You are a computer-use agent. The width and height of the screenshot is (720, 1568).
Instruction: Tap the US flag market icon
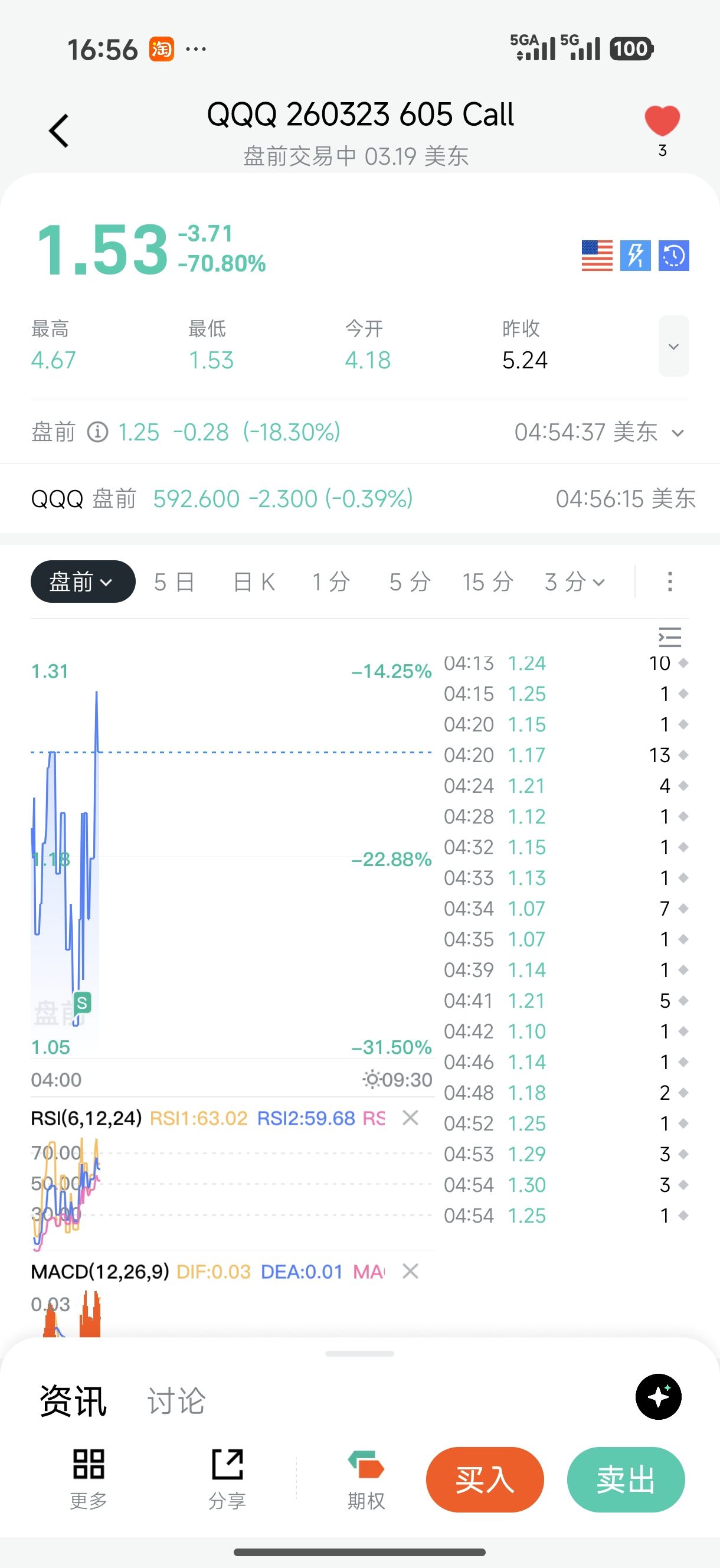click(x=597, y=256)
